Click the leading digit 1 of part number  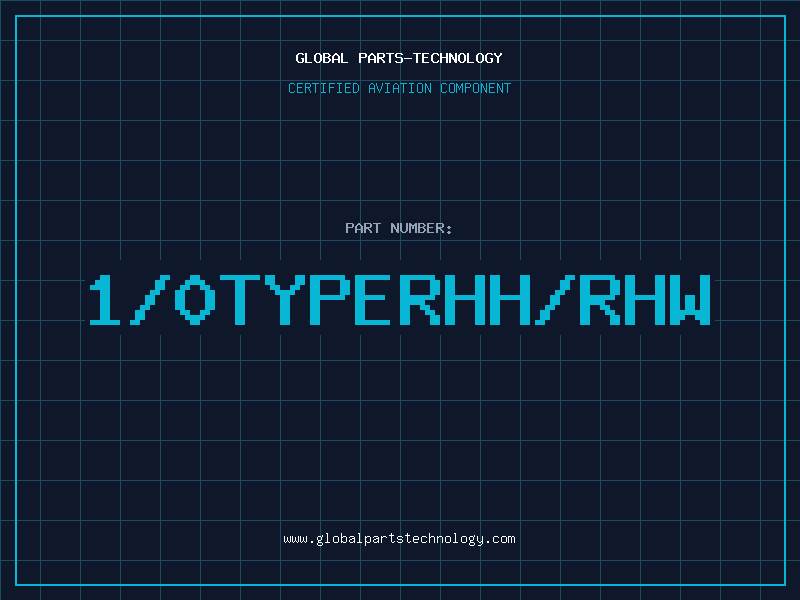(x=105, y=300)
